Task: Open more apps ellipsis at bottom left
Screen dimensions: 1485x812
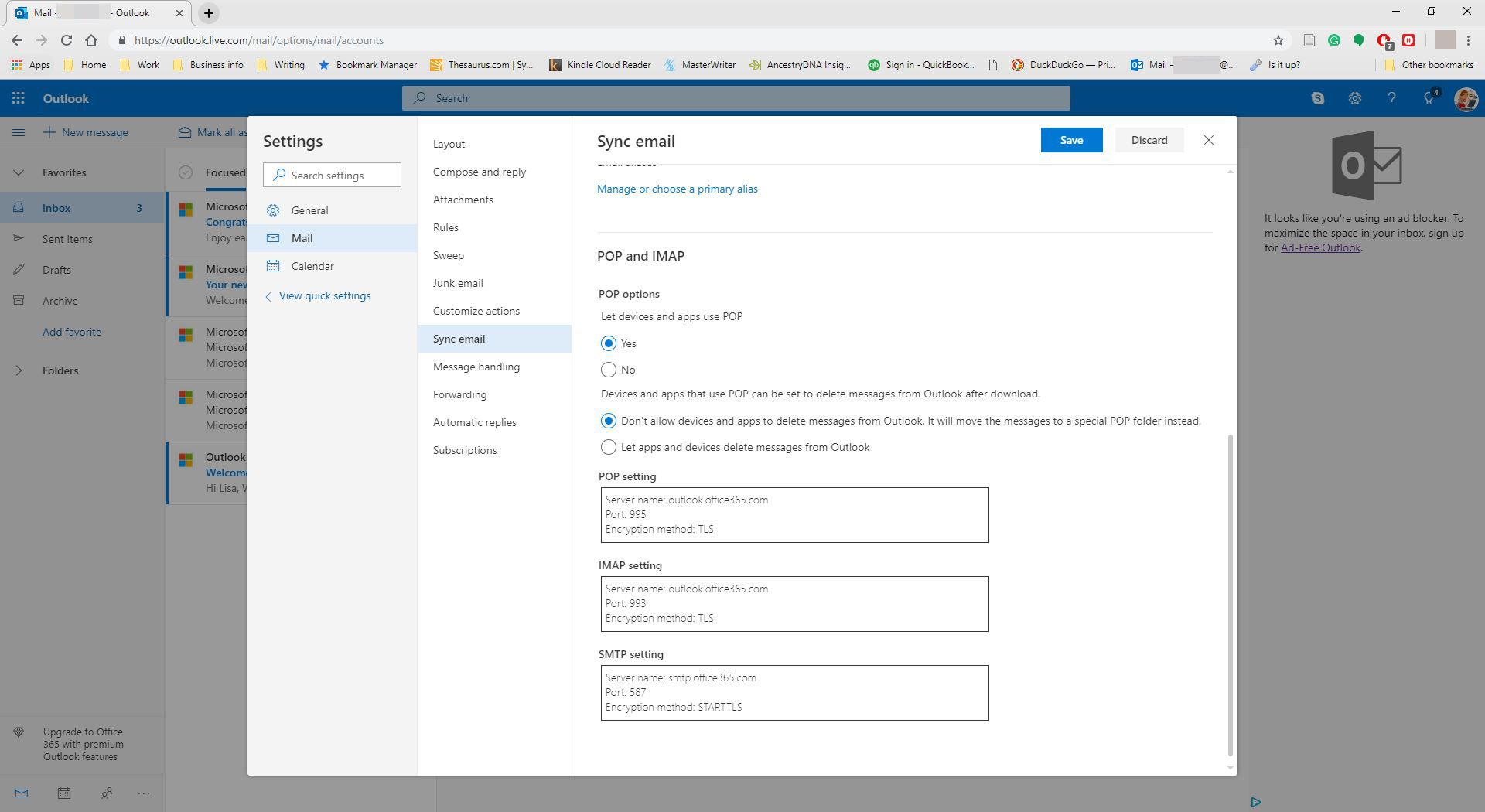Action: click(143, 793)
